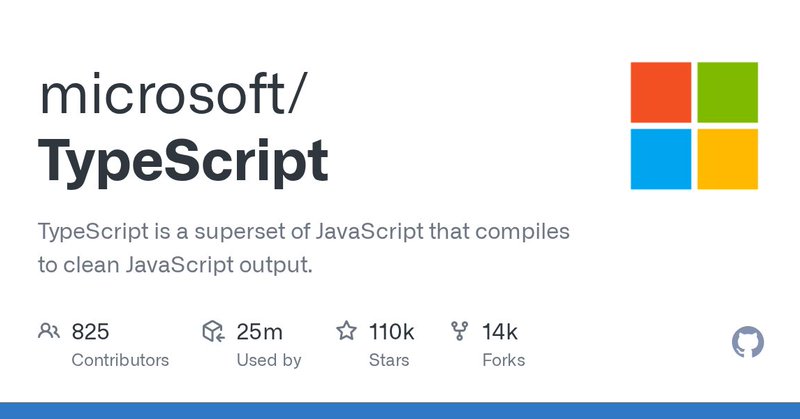800x419 pixels.
Task: Click the Contributors people icon
Action: click(x=49, y=331)
